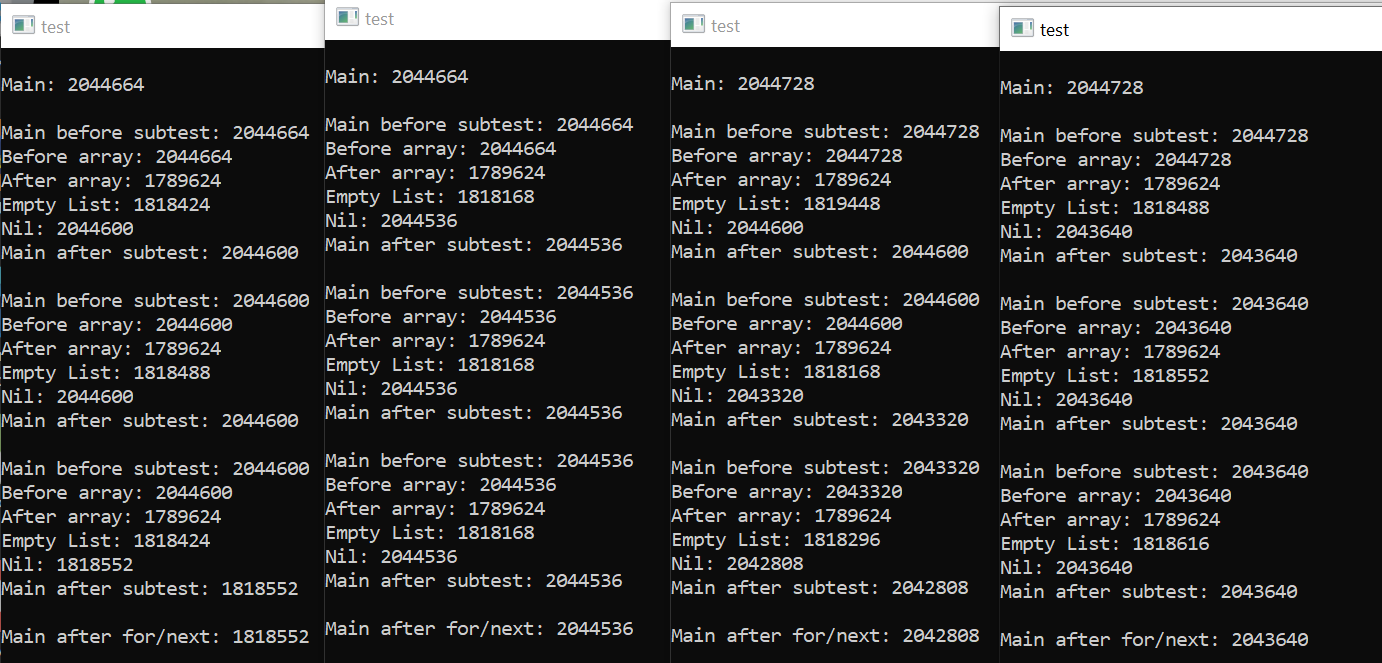Click the "Main after for/next: 1818552" line

155,637
